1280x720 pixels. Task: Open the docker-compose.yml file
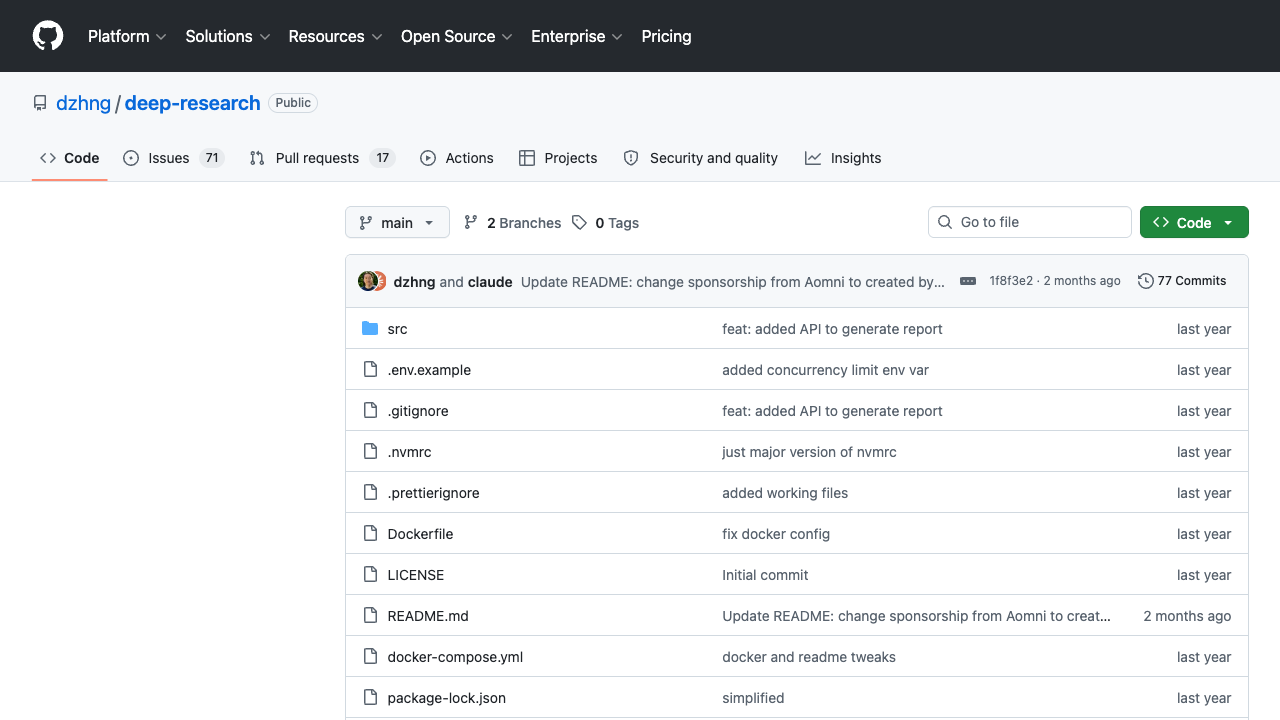coord(455,657)
